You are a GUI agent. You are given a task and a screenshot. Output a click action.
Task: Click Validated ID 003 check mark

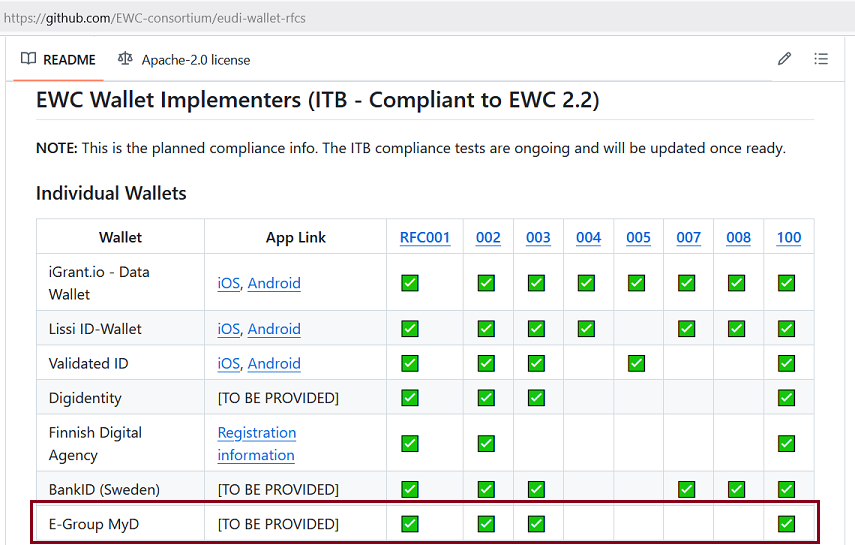point(536,363)
